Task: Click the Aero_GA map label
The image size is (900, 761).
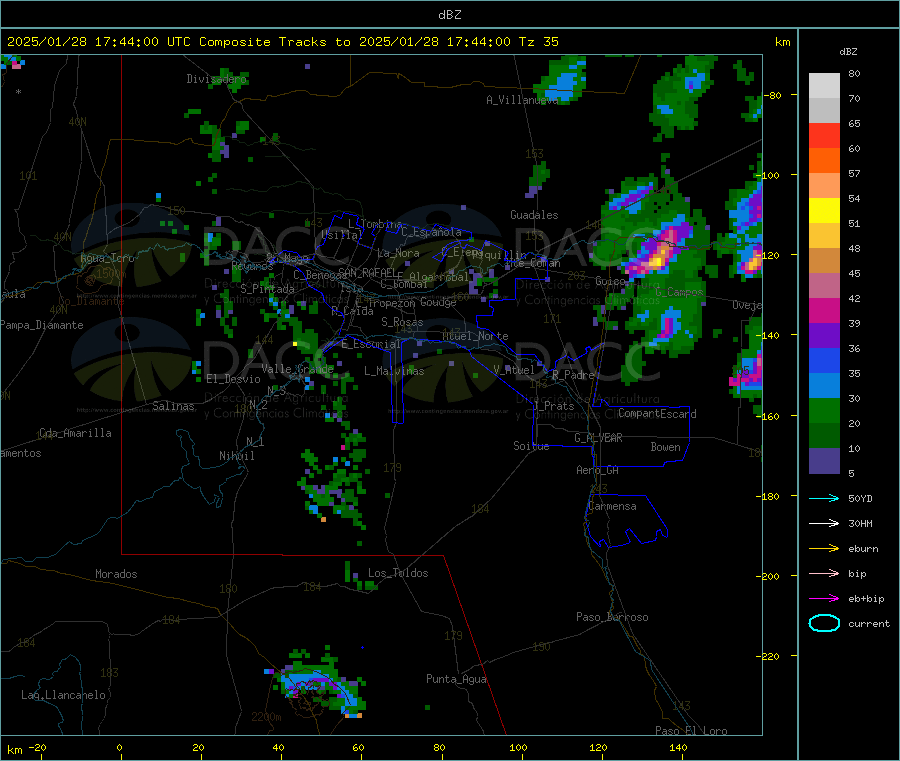Action: point(597,470)
